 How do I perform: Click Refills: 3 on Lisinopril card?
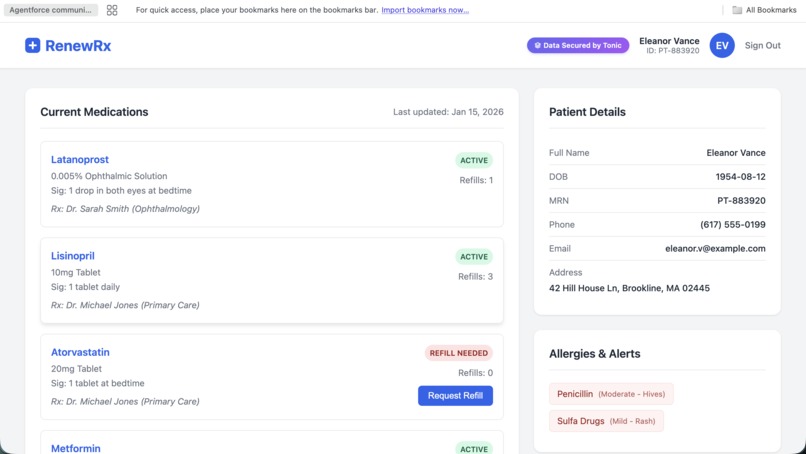[x=475, y=277]
